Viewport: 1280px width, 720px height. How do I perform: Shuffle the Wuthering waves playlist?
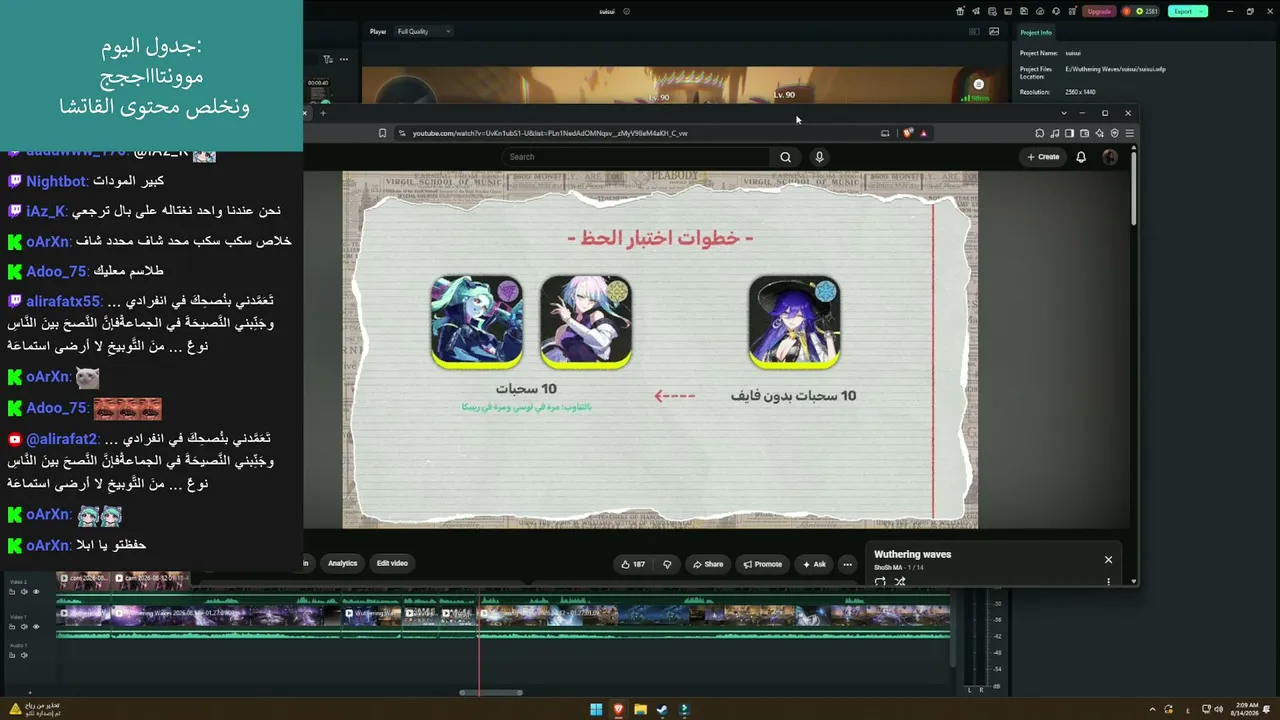pos(899,581)
